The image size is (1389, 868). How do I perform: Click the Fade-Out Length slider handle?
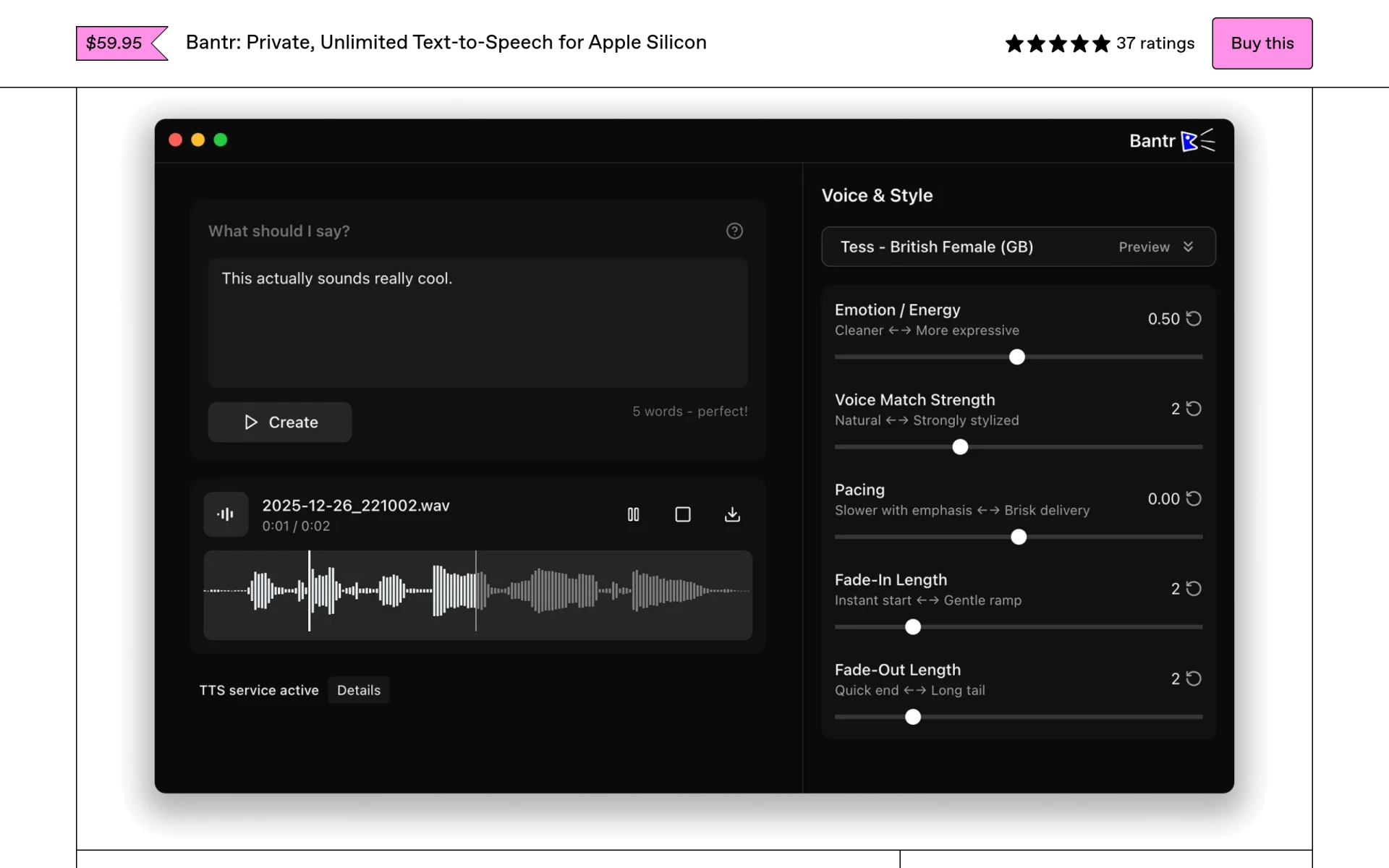pyautogui.click(x=913, y=717)
